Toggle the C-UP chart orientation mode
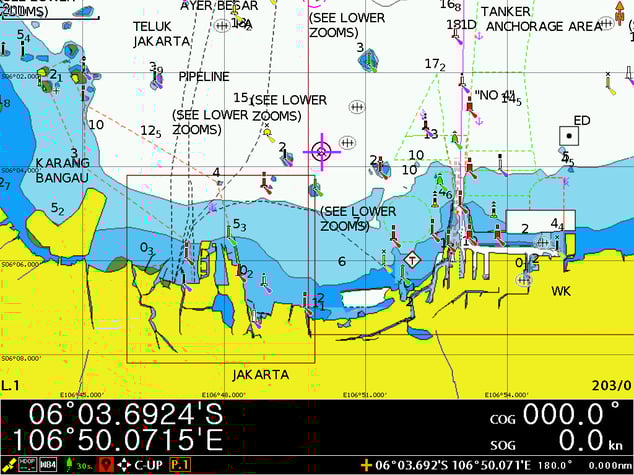634x475 pixels. click(148, 465)
